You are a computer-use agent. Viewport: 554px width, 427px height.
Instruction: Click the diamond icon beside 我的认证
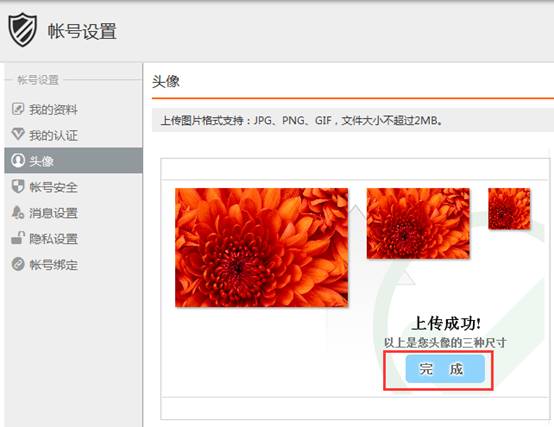[18, 134]
